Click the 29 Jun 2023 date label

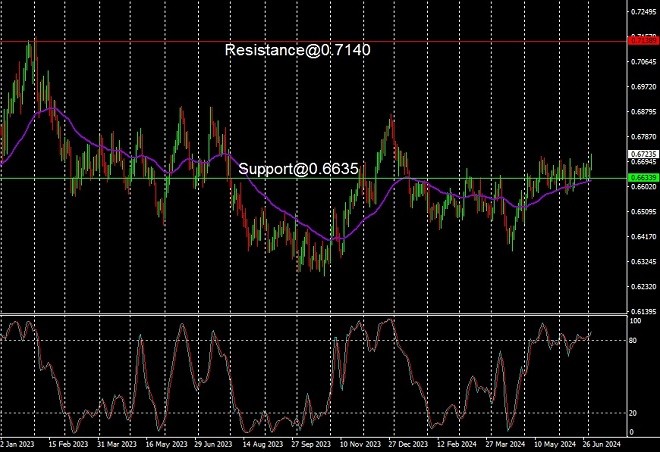tap(213, 444)
